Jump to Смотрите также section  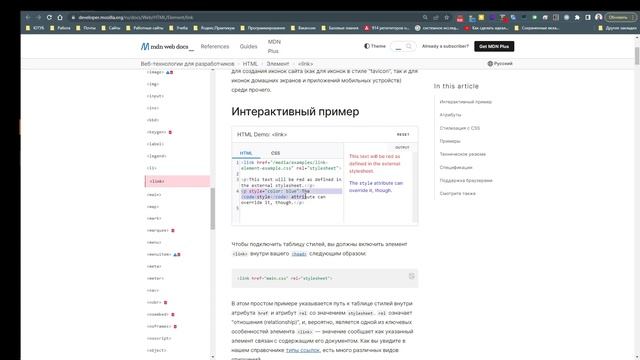point(458,193)
